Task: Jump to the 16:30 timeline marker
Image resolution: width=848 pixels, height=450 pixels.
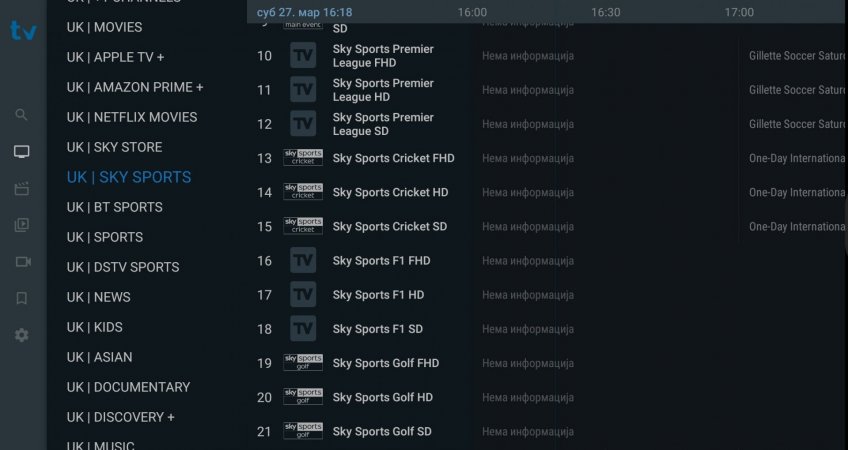Action: [x=605, y=12]
